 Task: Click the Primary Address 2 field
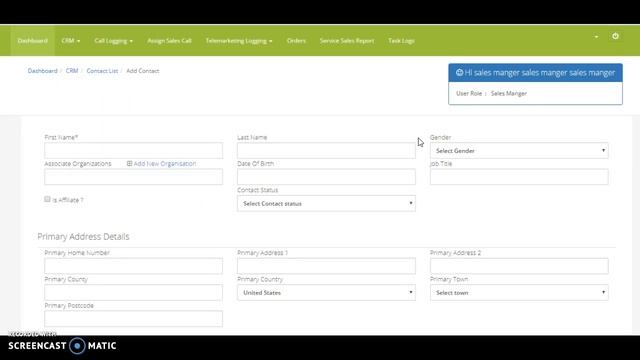click(519, 266)
